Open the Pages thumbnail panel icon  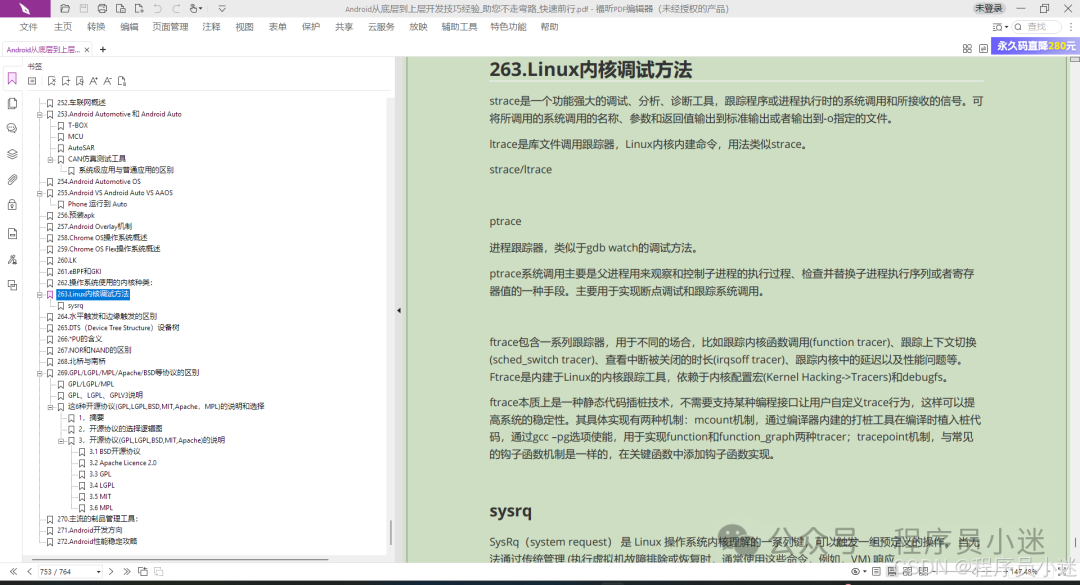coord(12,103)
